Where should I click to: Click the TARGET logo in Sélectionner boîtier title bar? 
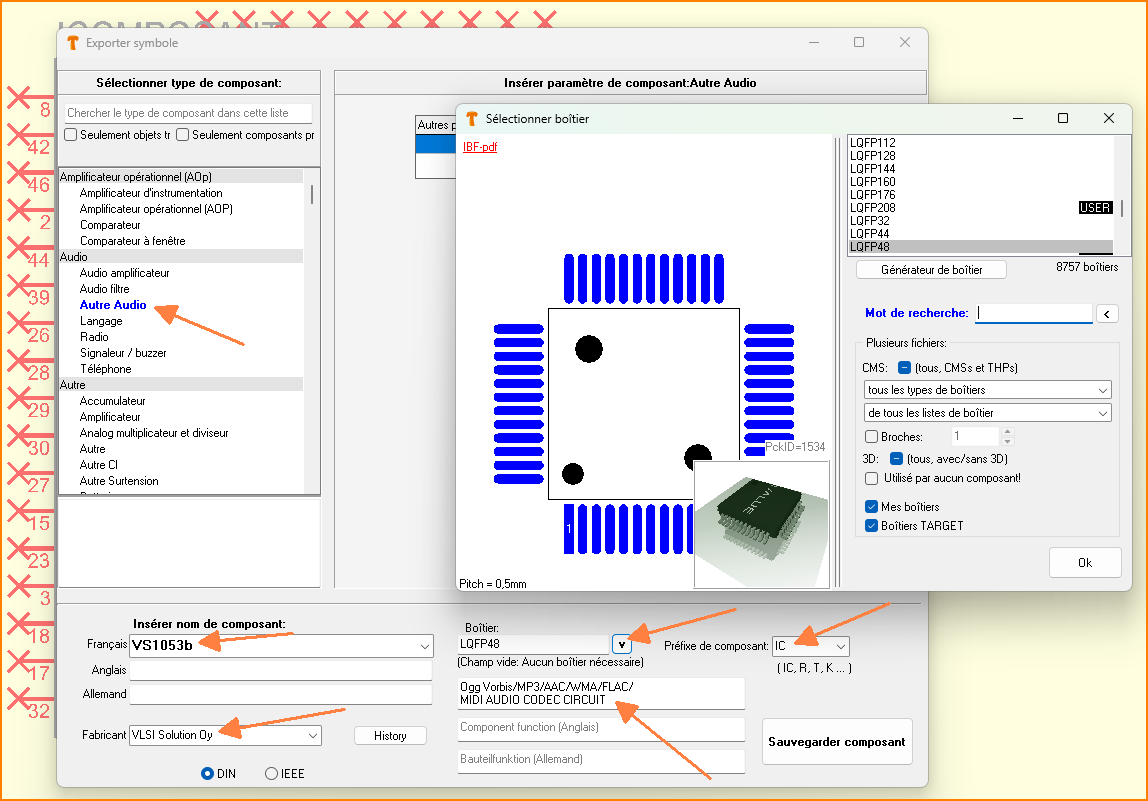coord(472,119)
